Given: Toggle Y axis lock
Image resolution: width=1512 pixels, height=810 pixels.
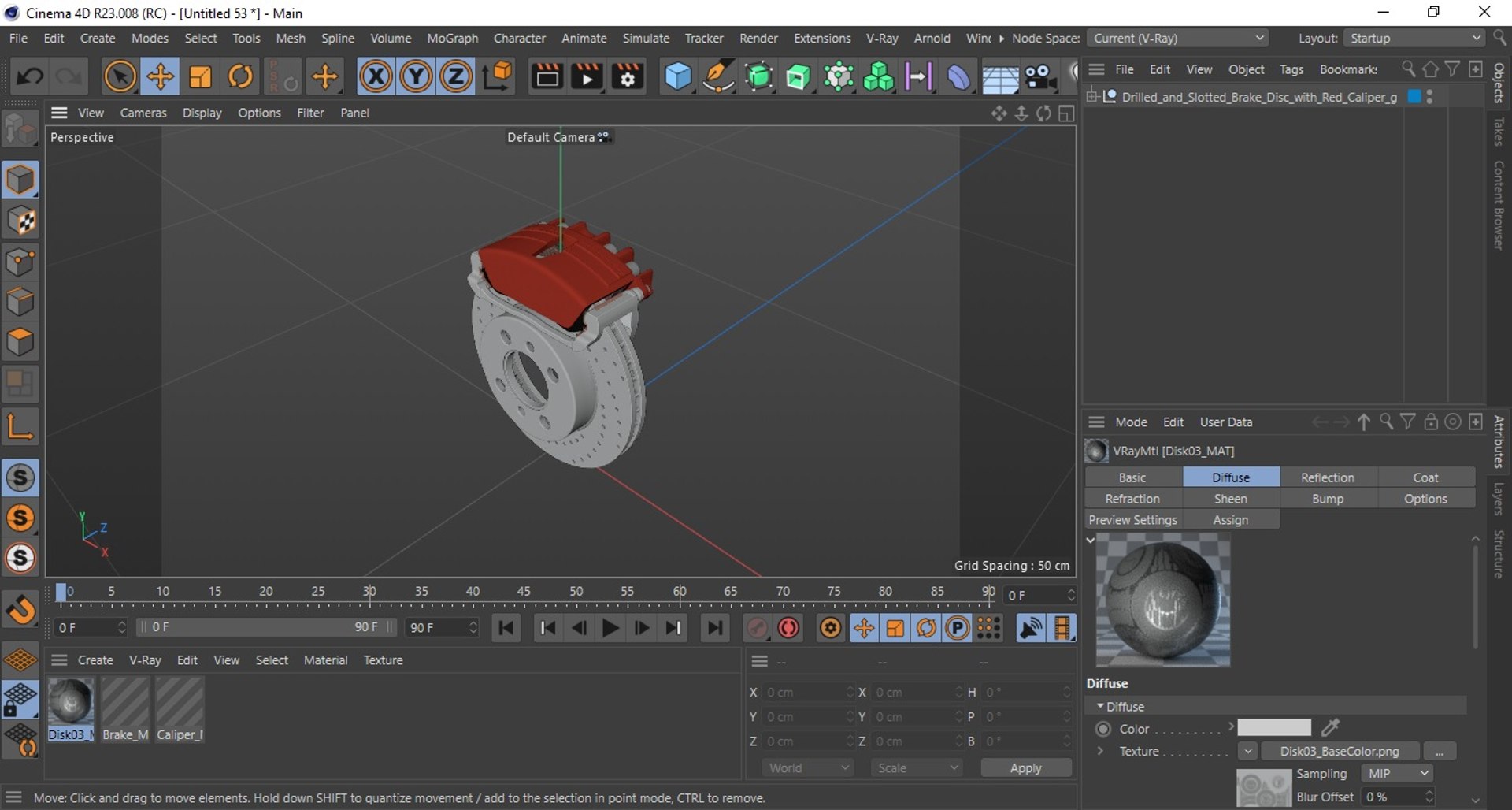Looking at the screenshot, I should coord(416,76).
